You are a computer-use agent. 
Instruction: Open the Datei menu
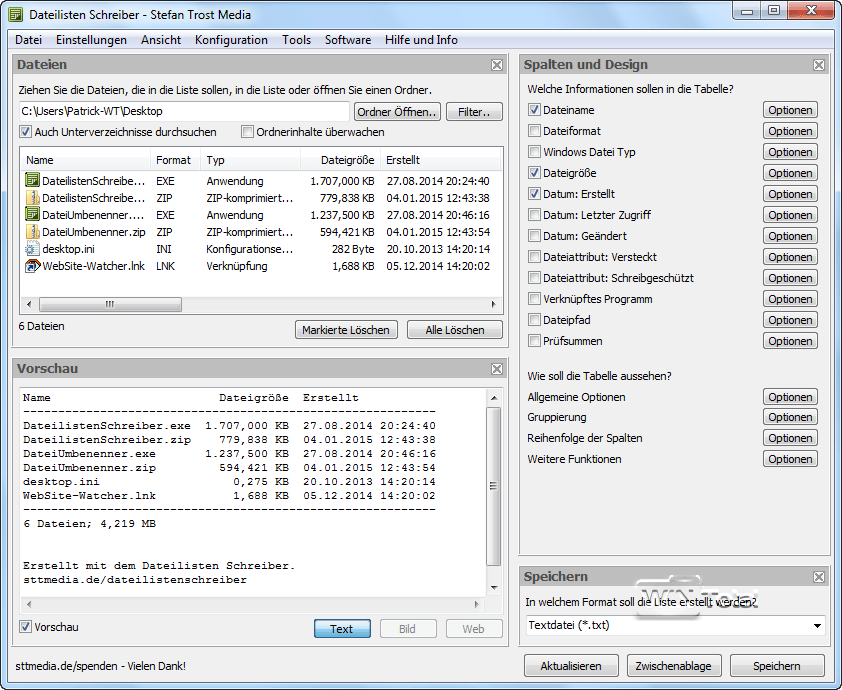(28, 40)
